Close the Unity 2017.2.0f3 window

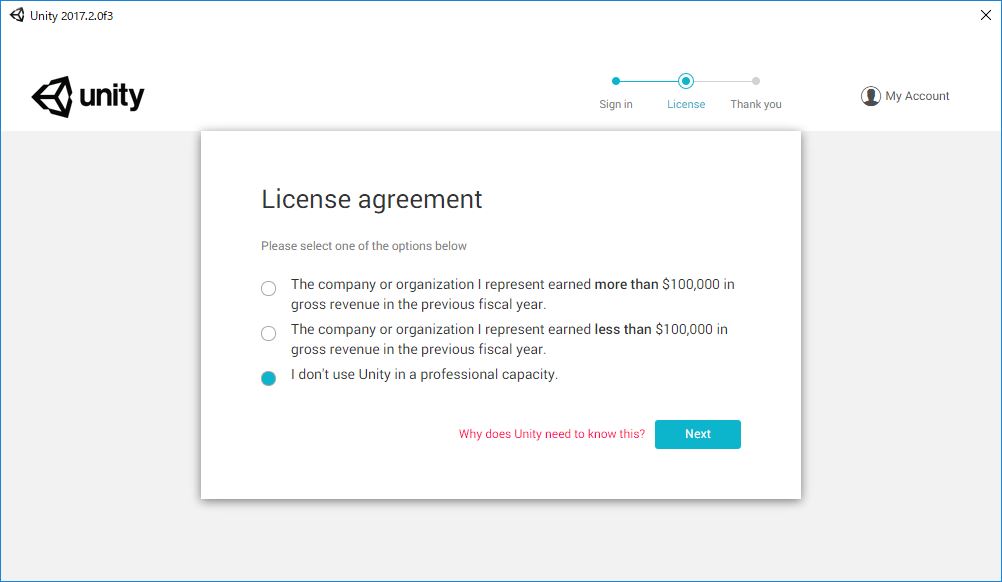click(986, 15)
